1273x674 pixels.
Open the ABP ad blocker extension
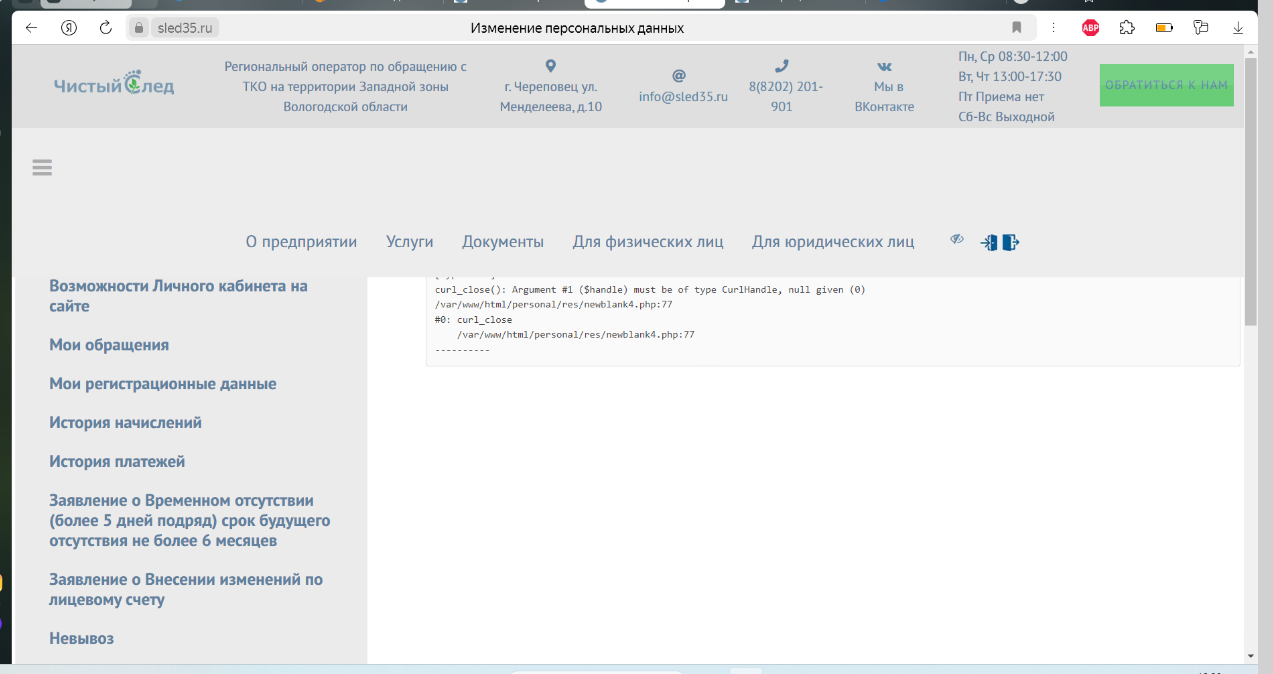[1090, 28]
